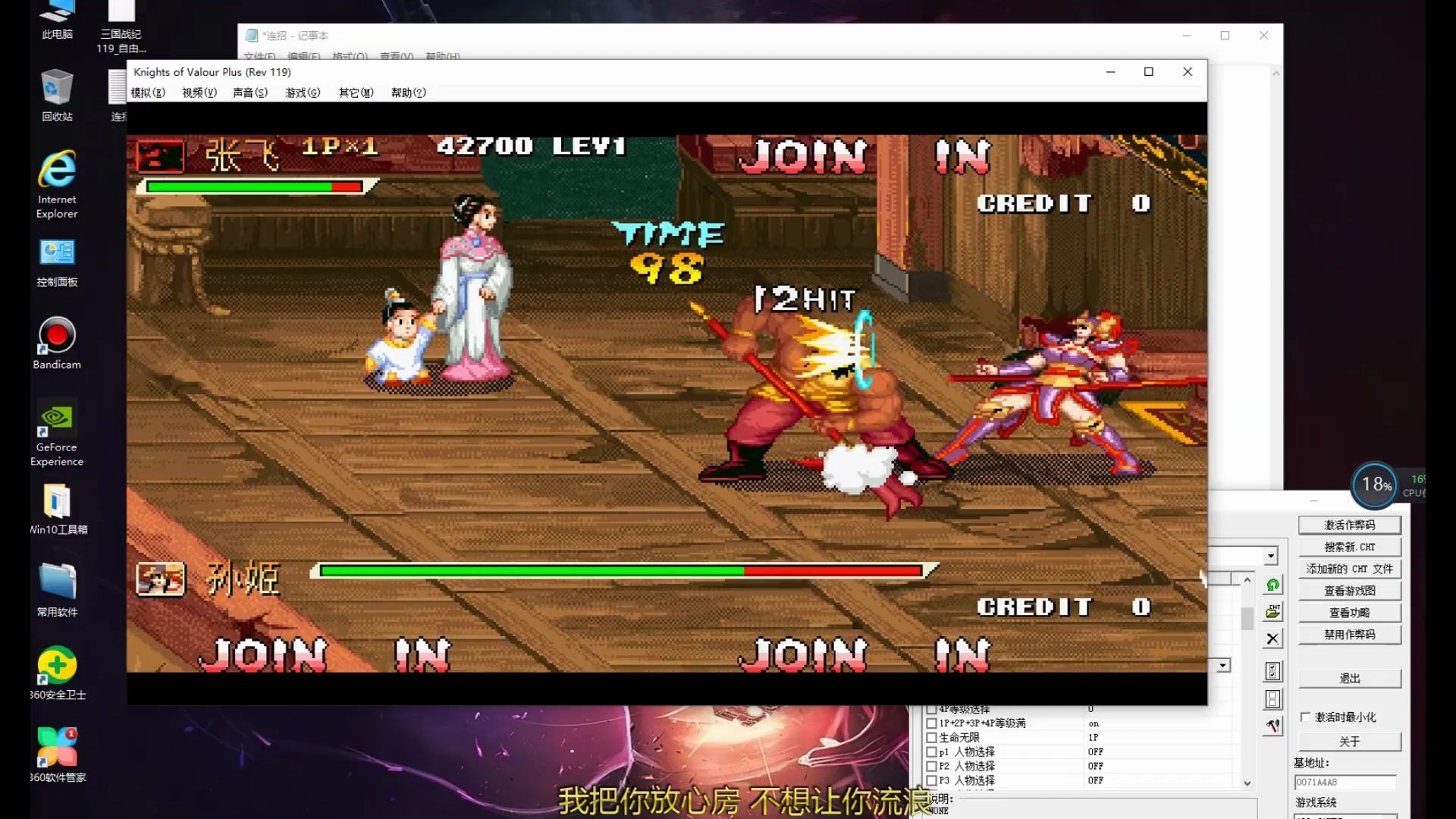Maximize the Notepad 记事本 window
The width and height of the screenshot is (1456, 819).
tap(1225, 36)
